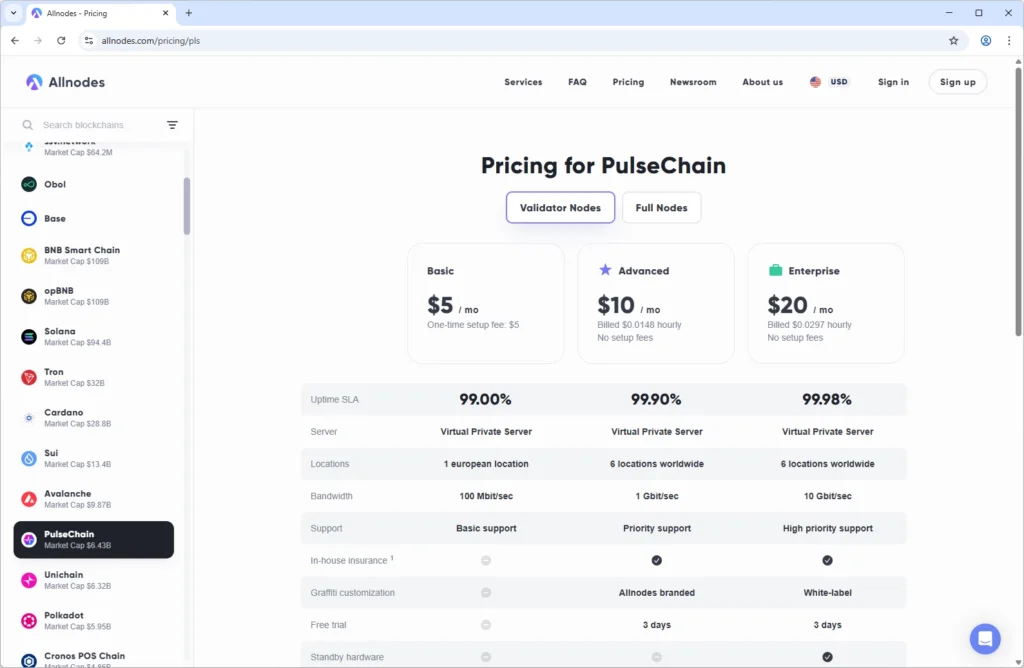Click the Cronos POS Chain entry
The width and height of the screenshot is (1024, 668).
coord(94,658)
